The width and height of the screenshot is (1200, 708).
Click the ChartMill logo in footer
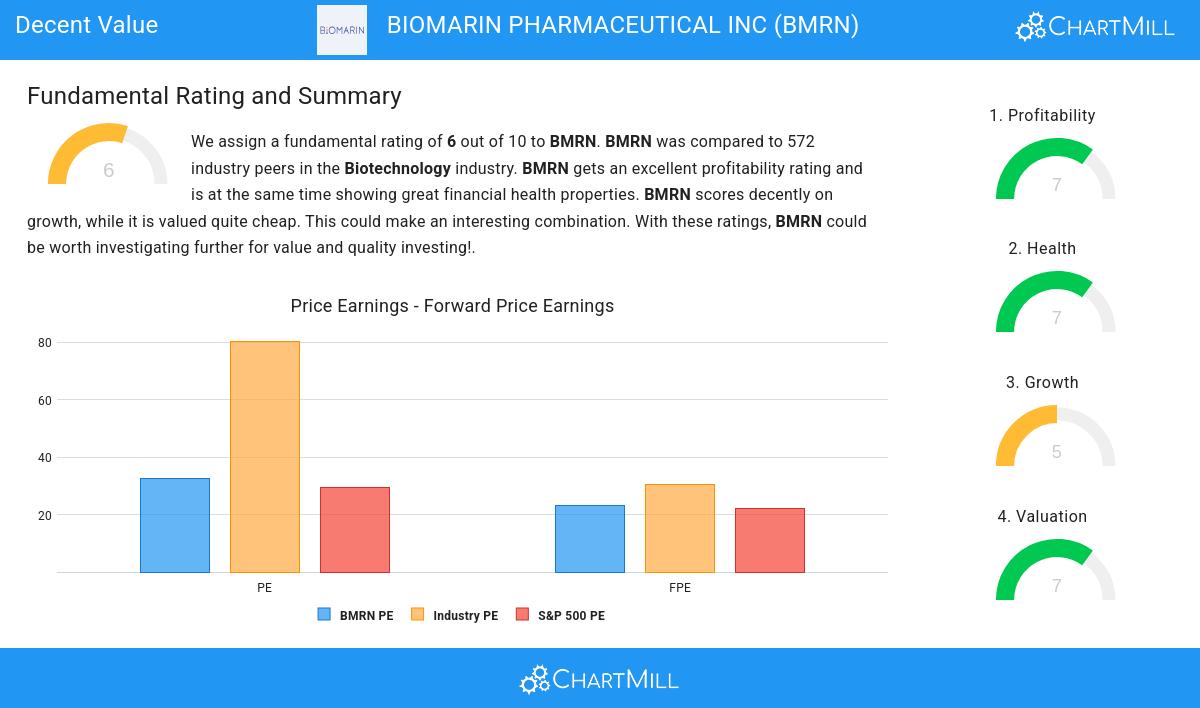(599, 680)
